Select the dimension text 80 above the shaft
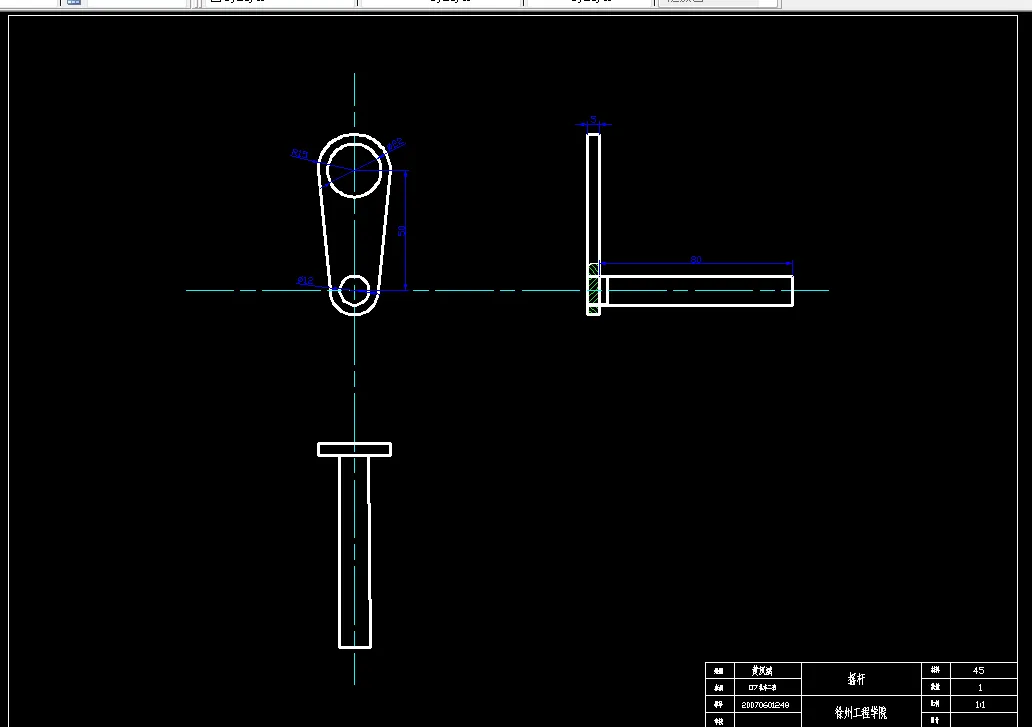This screenshot has width=1032, height=727. coord(696,259)
